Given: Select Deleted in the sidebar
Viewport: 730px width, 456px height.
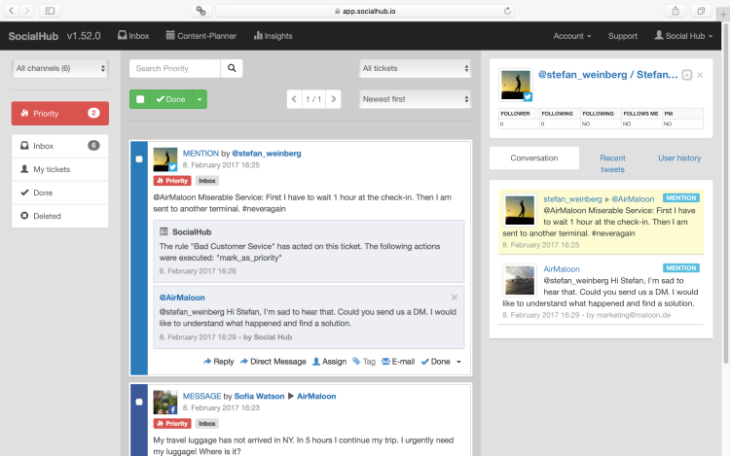Looking at the screenshot, I should pos(60,216).
